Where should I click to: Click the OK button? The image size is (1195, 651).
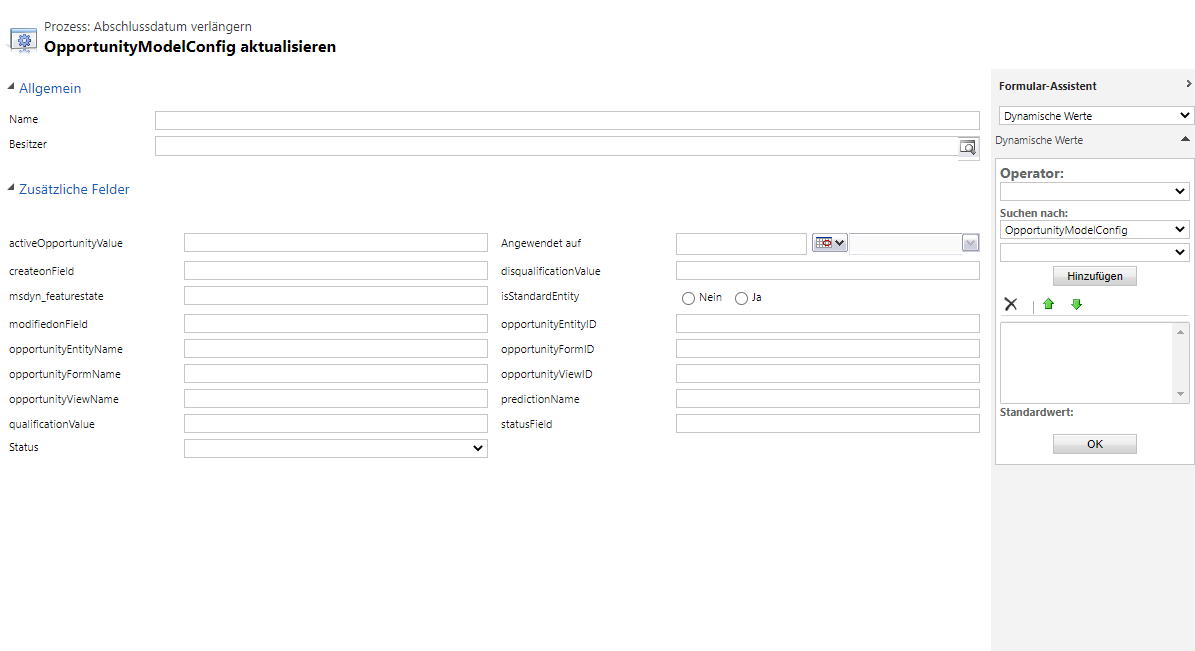(1094, 444)
